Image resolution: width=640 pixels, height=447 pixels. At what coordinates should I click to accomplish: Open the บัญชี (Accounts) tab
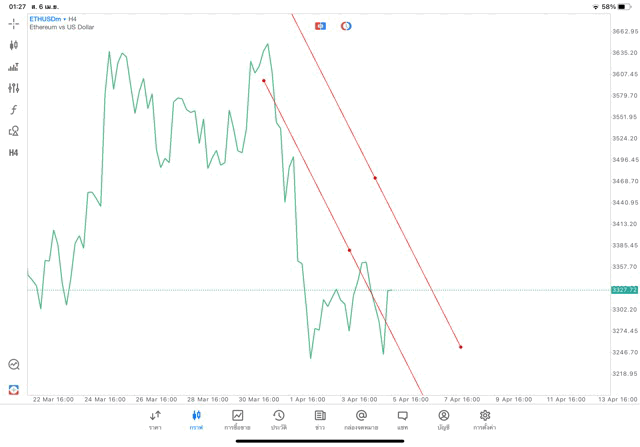pos(443,420)
